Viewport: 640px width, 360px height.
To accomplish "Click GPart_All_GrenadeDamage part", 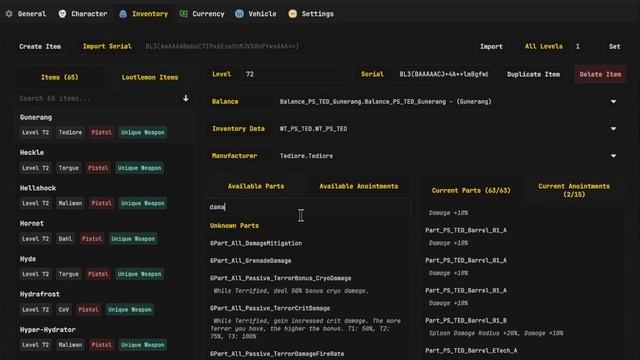I will click(251, 261).
